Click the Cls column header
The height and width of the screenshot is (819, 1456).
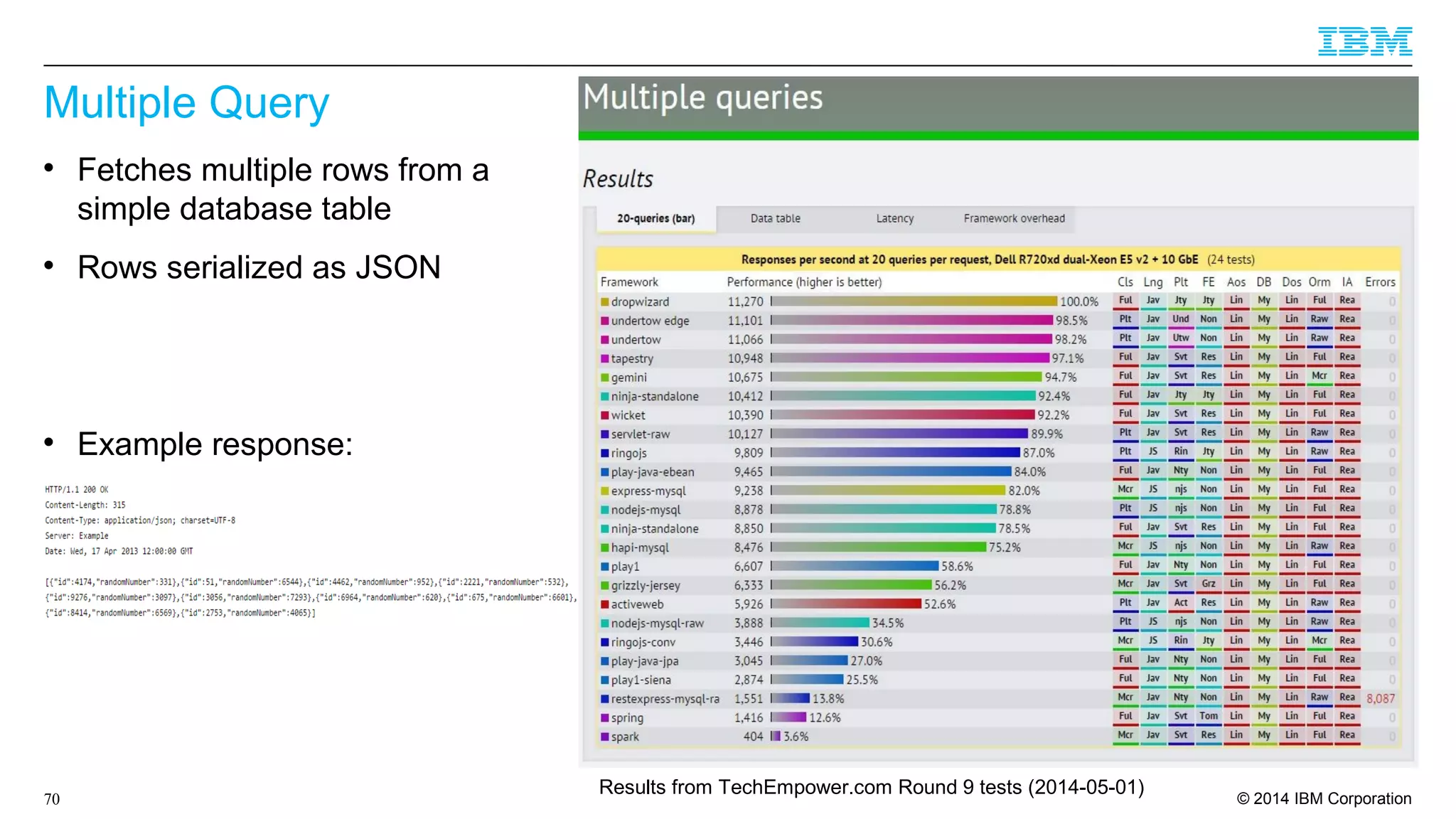(x=1125, y=282)
